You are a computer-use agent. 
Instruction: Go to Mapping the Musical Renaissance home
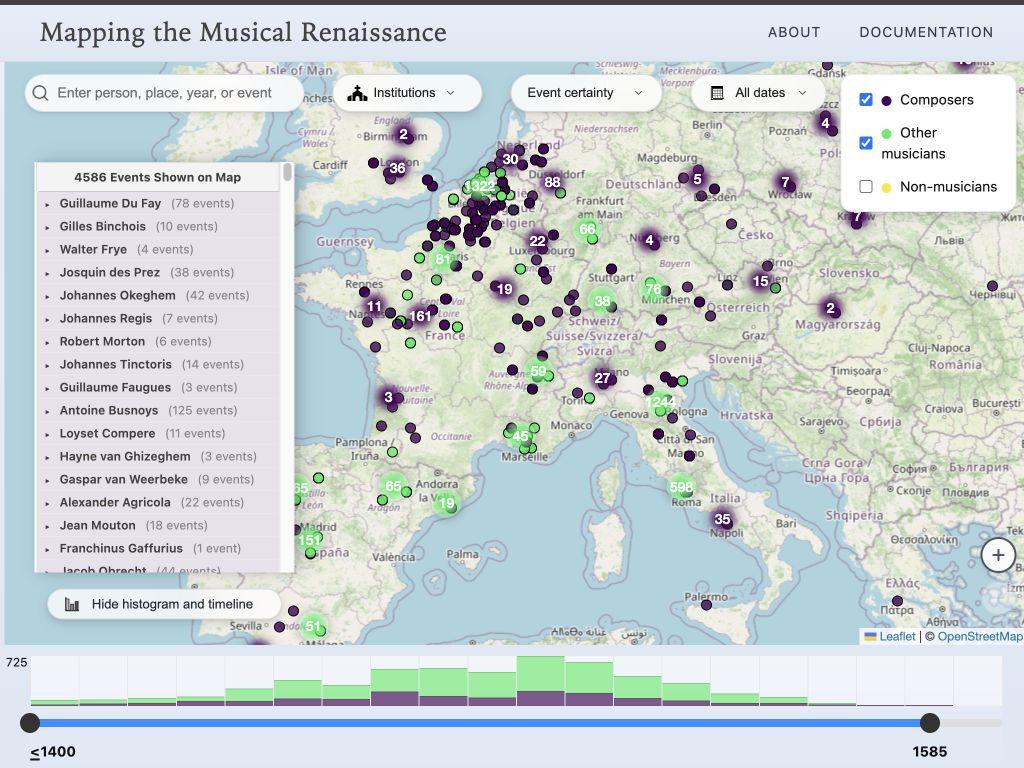243,32
